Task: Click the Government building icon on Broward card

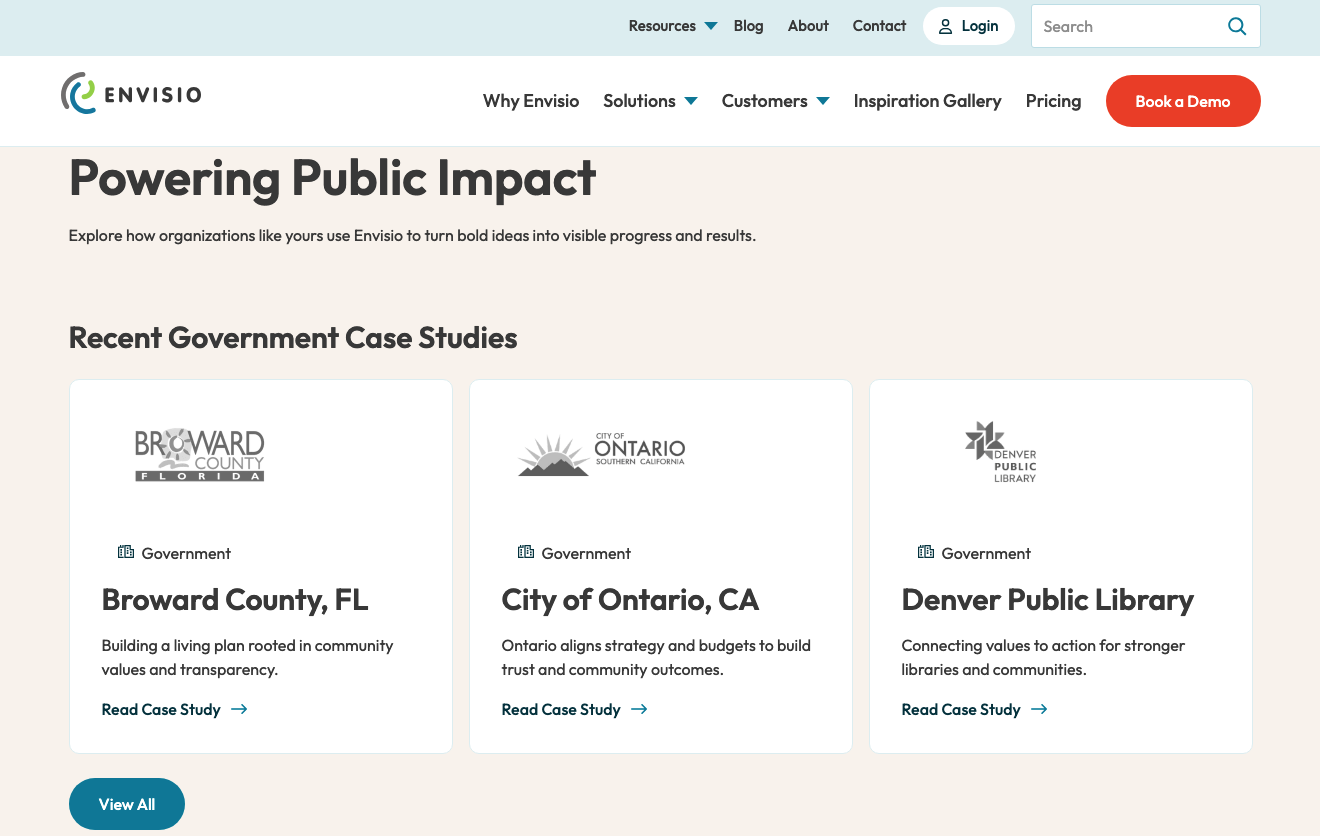Action: 125,551
